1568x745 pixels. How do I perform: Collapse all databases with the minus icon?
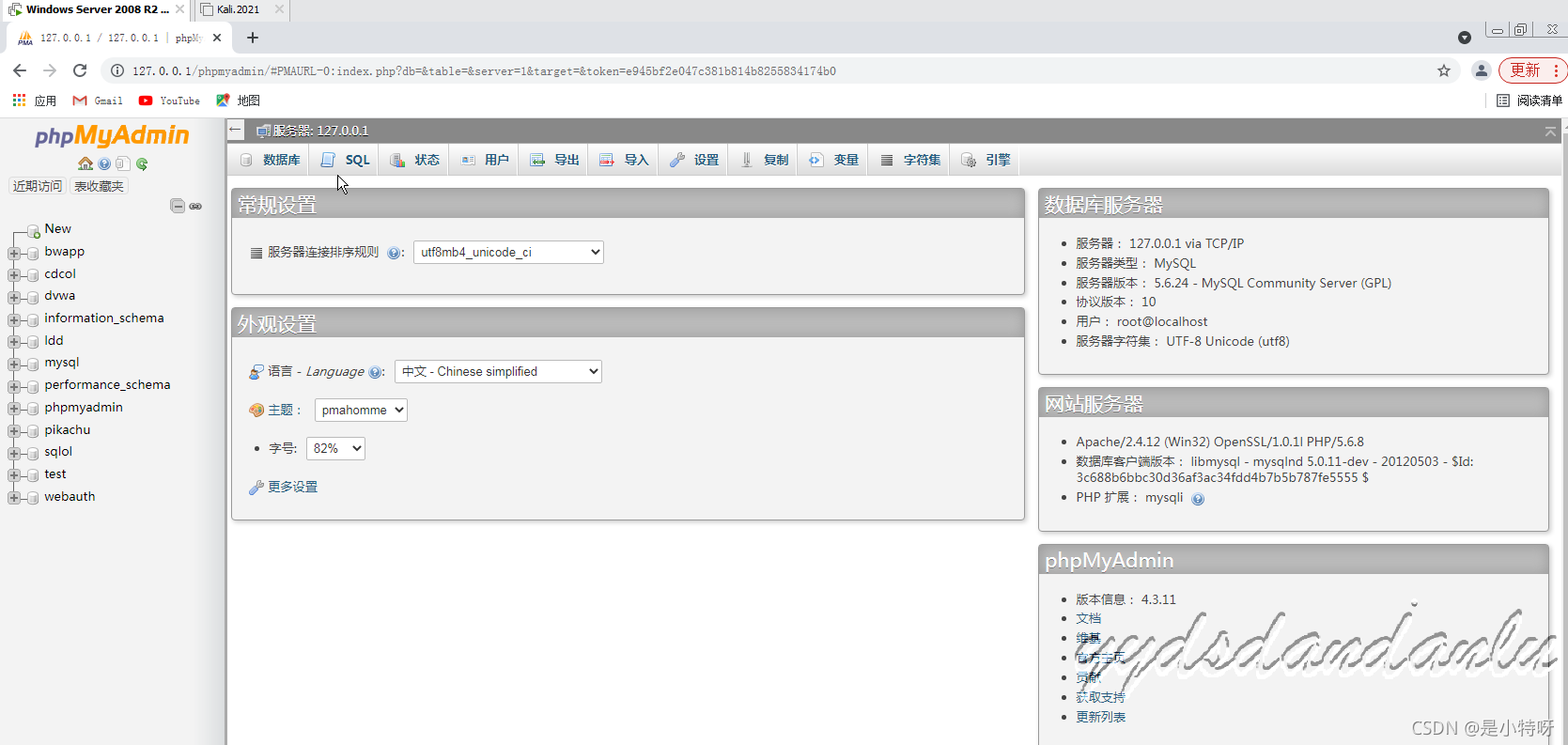(178, 206)
